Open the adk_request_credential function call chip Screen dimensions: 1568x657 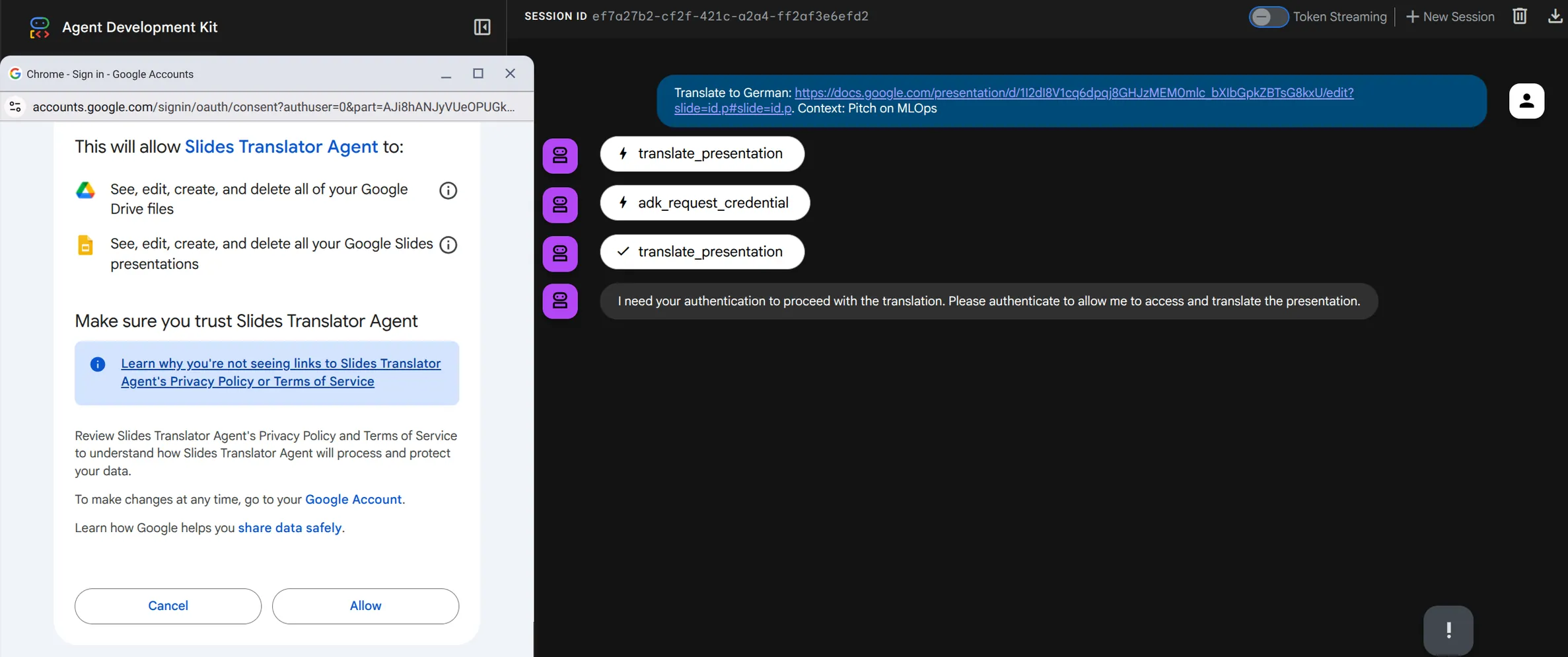705,202
